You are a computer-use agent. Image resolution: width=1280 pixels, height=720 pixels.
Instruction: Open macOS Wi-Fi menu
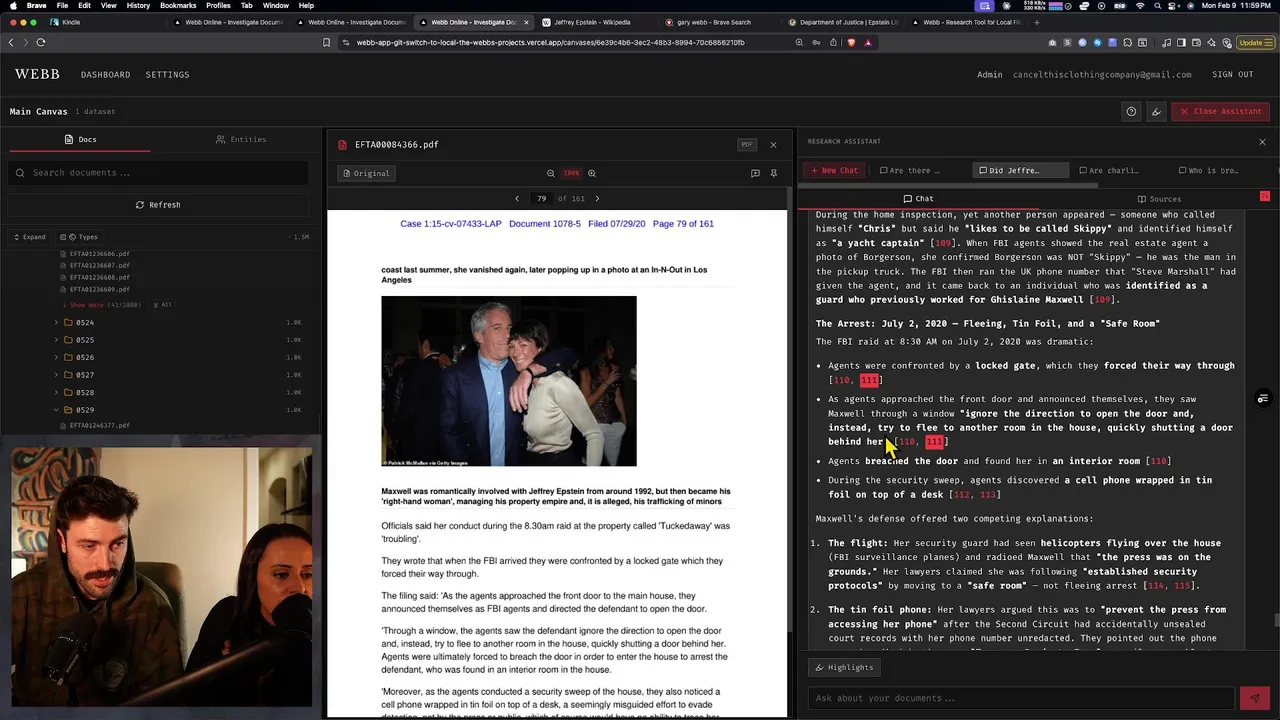[1140, 6]
